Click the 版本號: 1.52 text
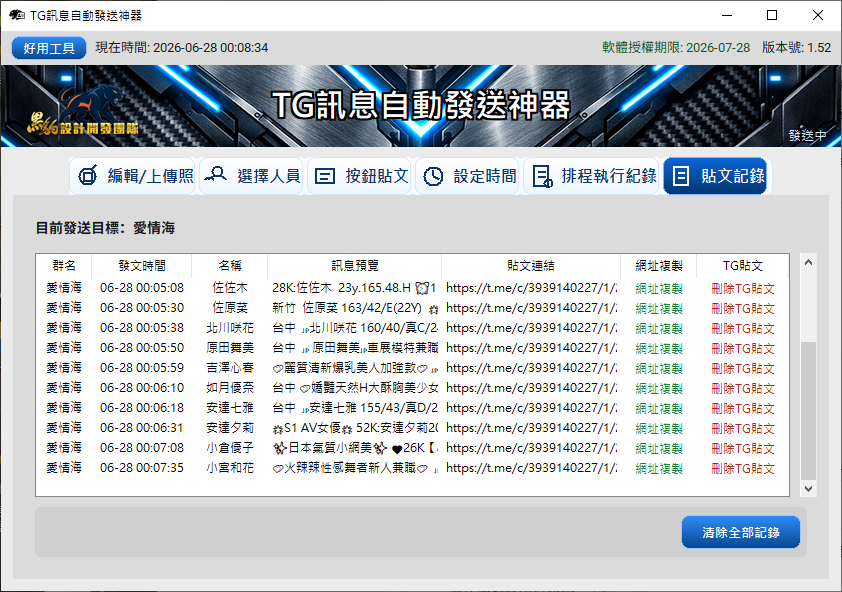This screenshot has width=842, height=592. [x=796, y=48]
